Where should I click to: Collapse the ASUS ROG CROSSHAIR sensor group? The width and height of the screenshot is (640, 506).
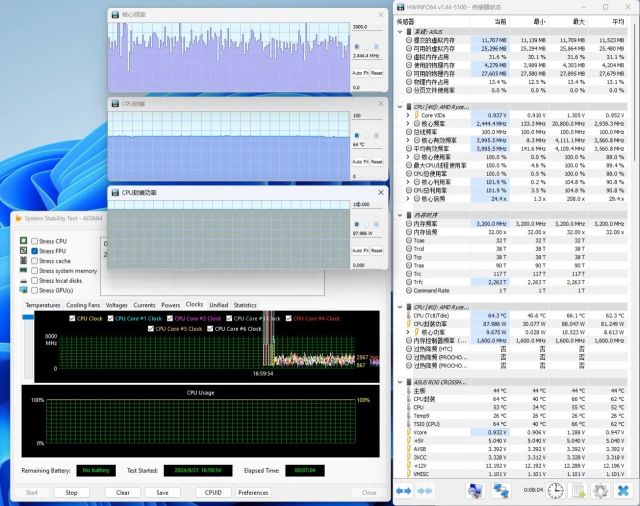point(400,382)
